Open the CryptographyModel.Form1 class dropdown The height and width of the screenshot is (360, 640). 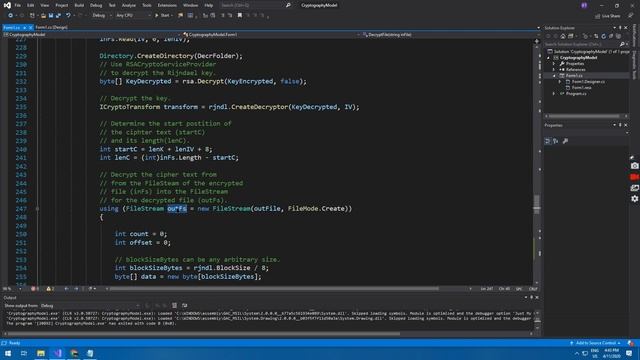coord(271,35)
